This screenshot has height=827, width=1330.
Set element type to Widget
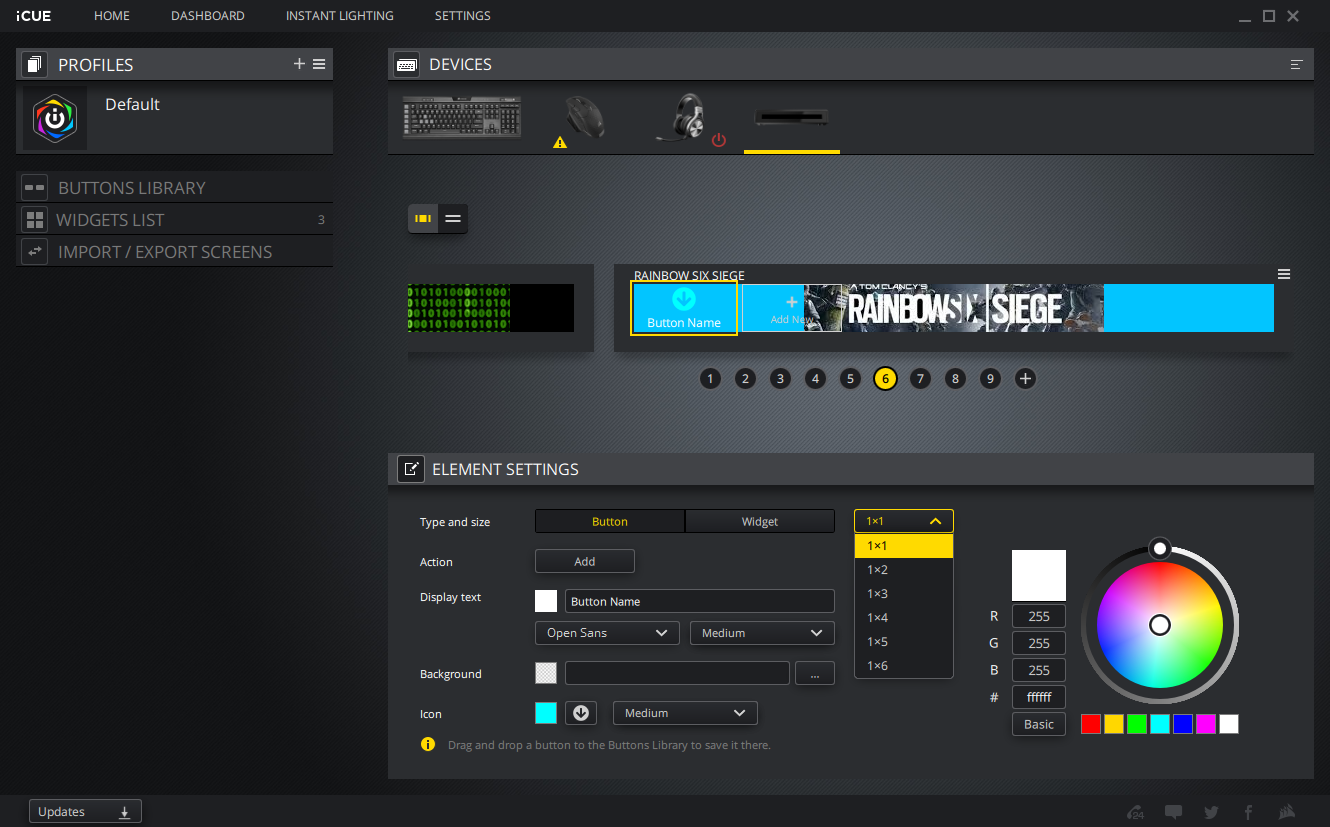760,521
